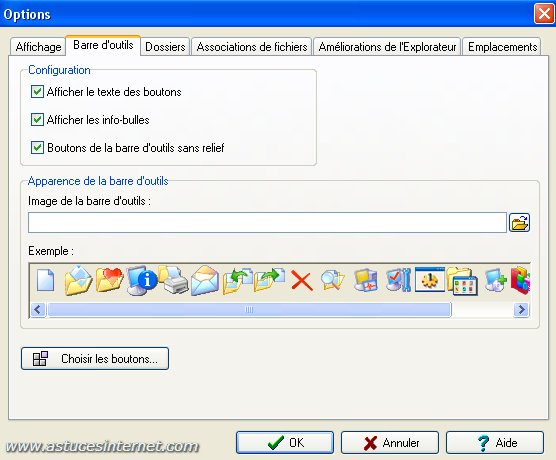Uncheck Afficher les info-bulles
Screen dimensions: 556x460
click(37, 120)
